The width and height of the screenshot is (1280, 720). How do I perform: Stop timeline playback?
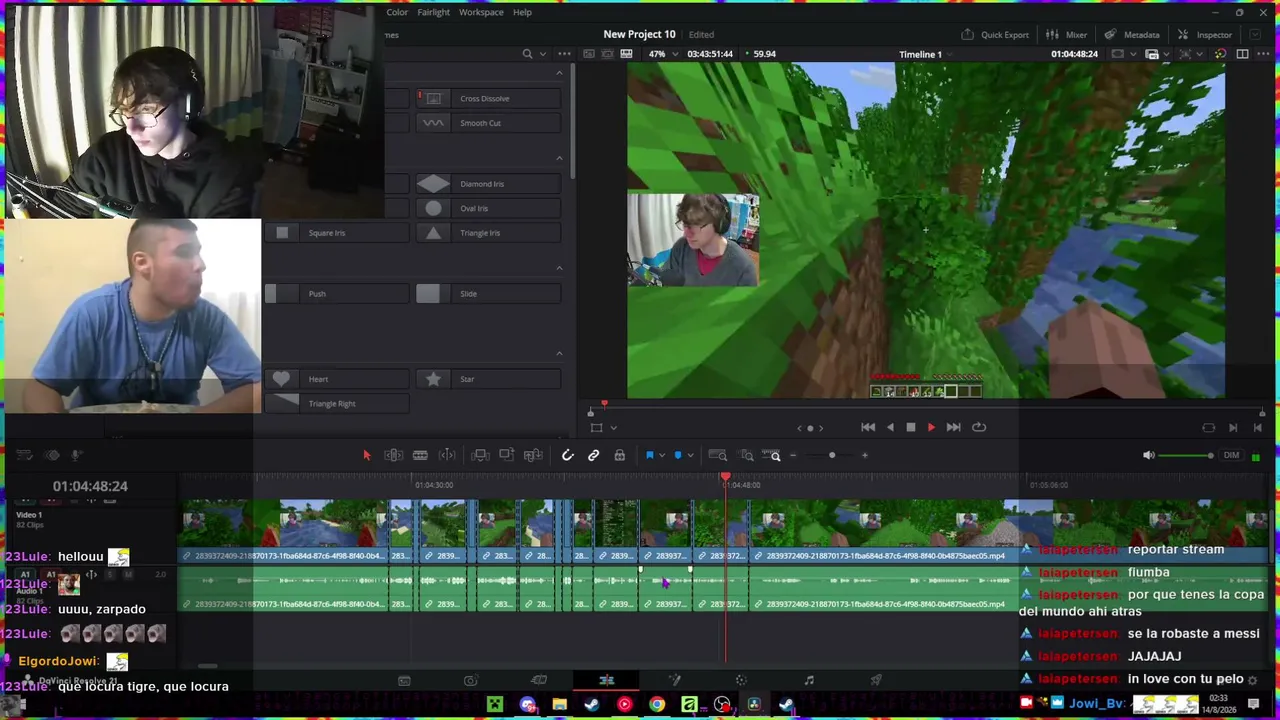point(910,427)
